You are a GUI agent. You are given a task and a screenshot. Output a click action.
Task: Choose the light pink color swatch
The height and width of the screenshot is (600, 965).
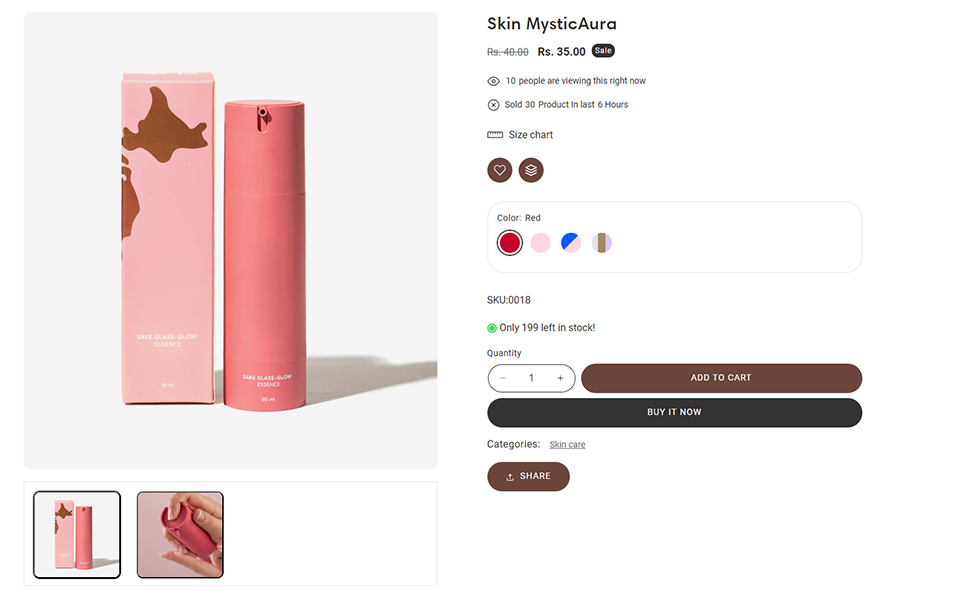(x=540, y=242)
